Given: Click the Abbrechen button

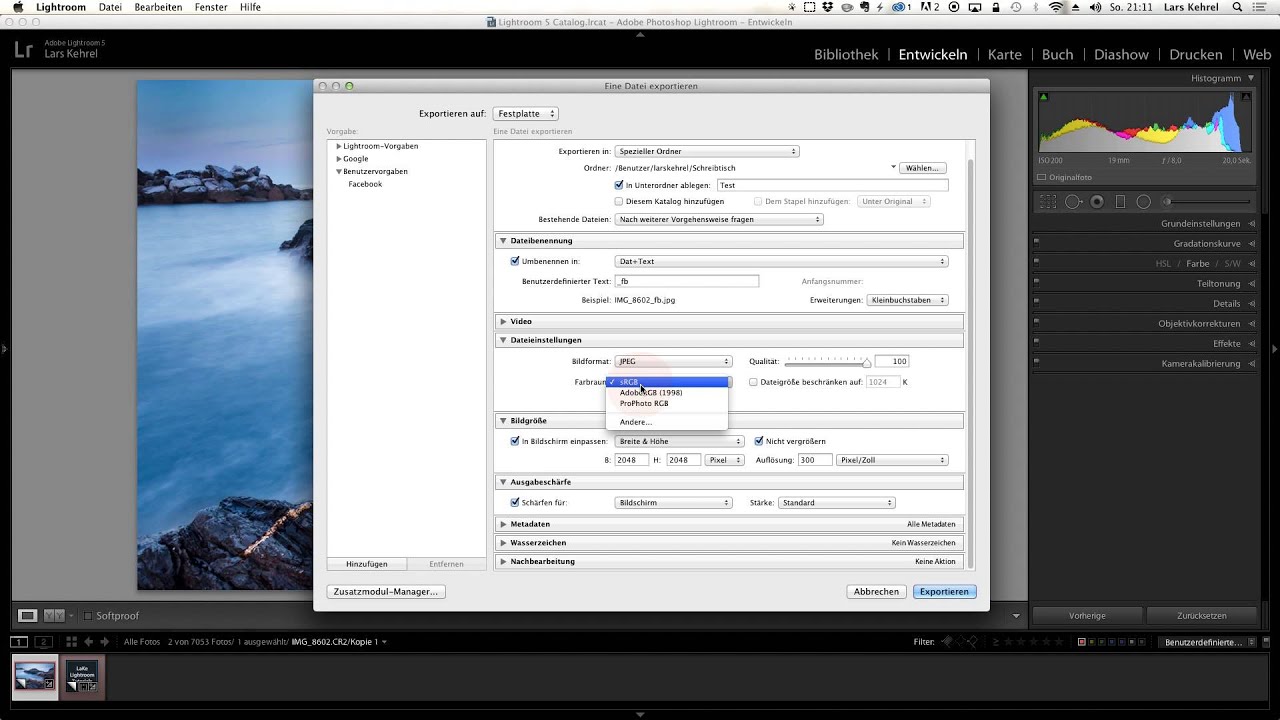Looking at the screenshot, I should pos(876,592).
